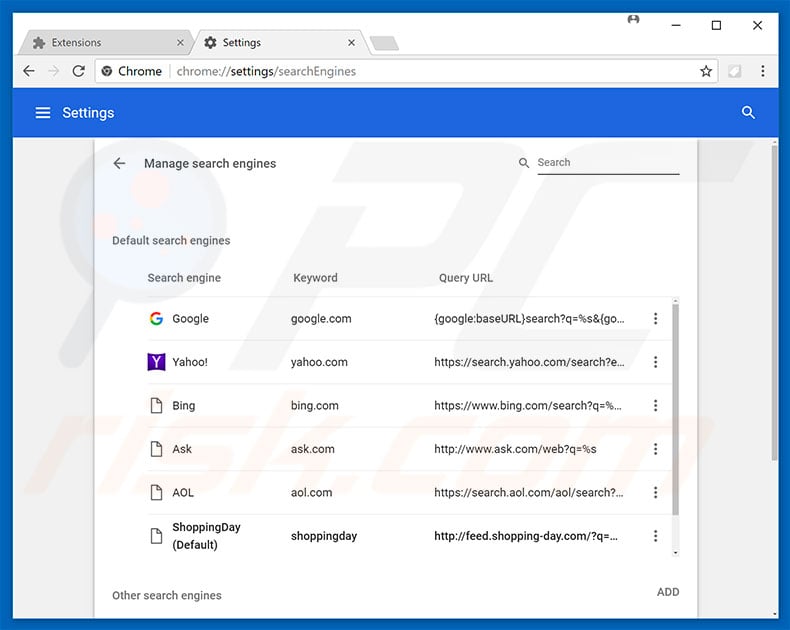Bookmark this page with the star icon

[x=706, y=71]
